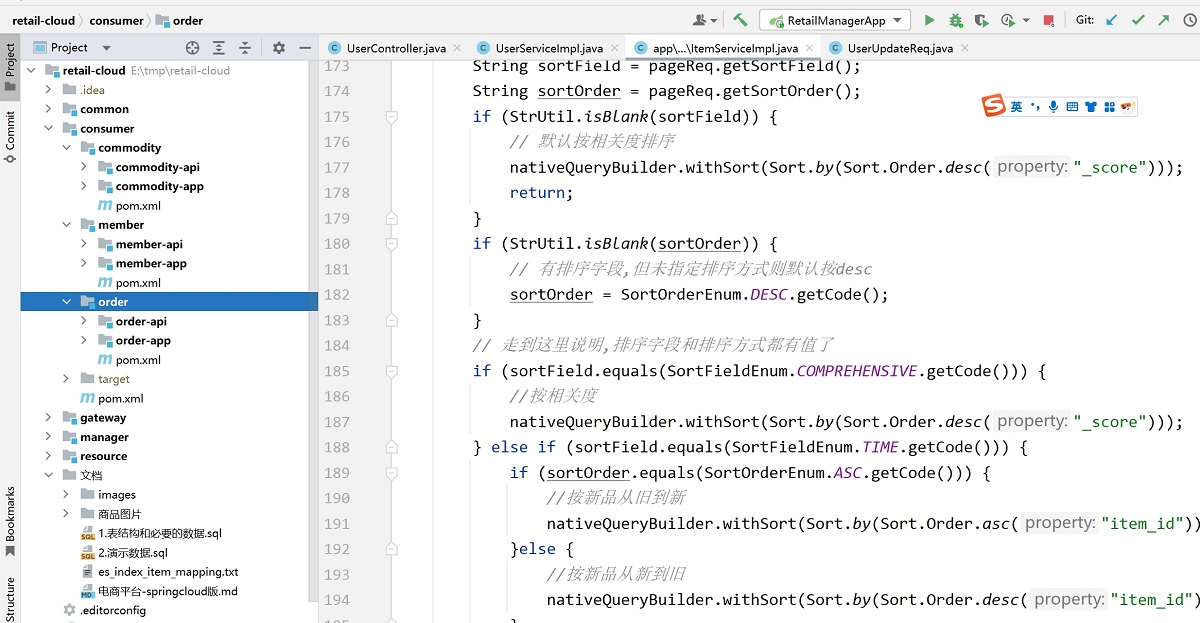Select the 电商平台-springcloud版.md file
The height and width of the screenshot is (623, 1200).
pos(168,591)
